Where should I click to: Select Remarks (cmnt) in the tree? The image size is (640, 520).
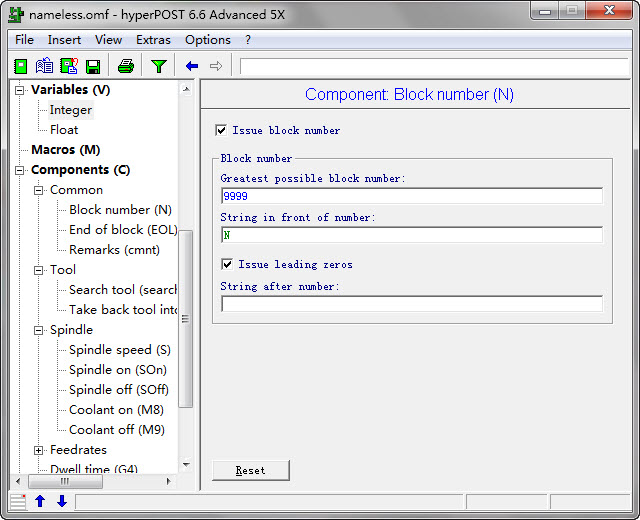tap(114, 250)
